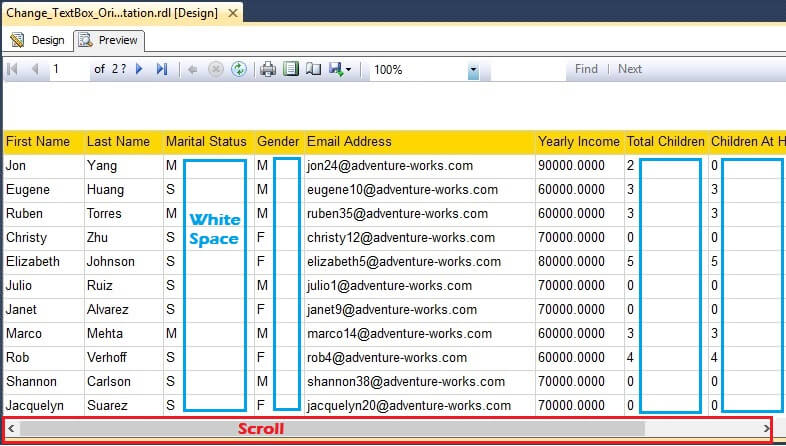Click the last name Johnson cell
This screenshot has height=446, width=786.
pos(123,262)
